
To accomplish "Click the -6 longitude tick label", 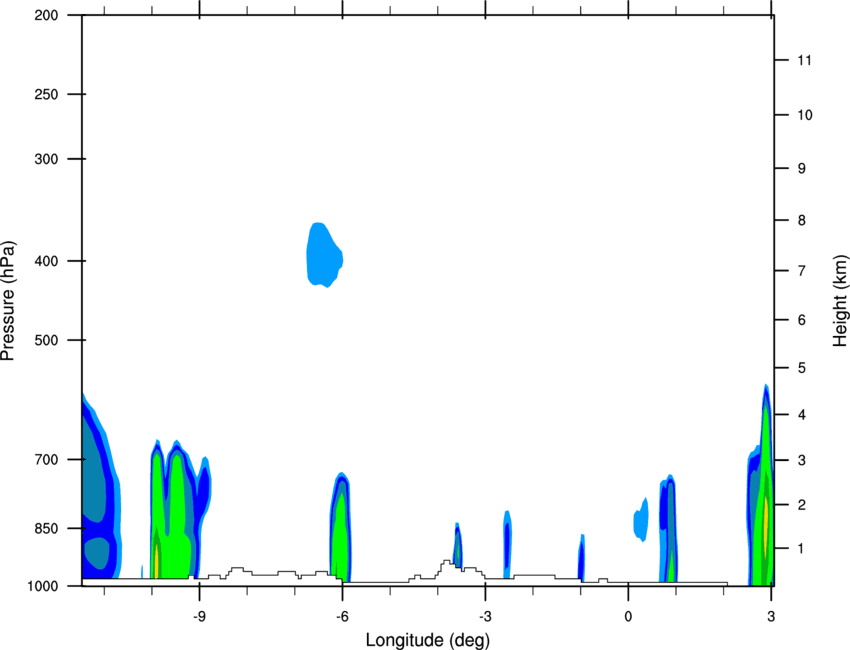I will (342, 616).
